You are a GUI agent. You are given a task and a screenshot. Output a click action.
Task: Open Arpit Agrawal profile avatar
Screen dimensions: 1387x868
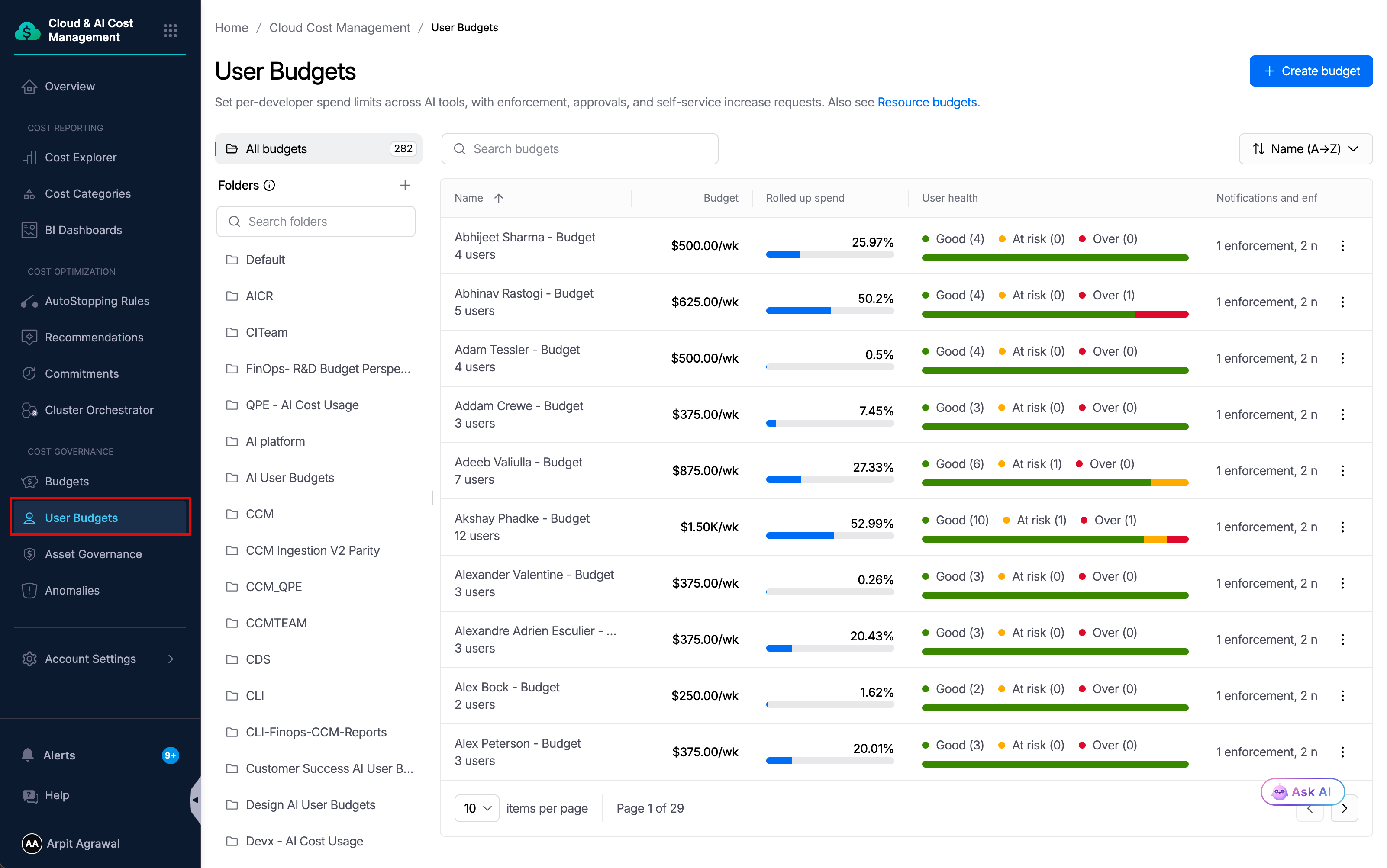click(32, 843)
